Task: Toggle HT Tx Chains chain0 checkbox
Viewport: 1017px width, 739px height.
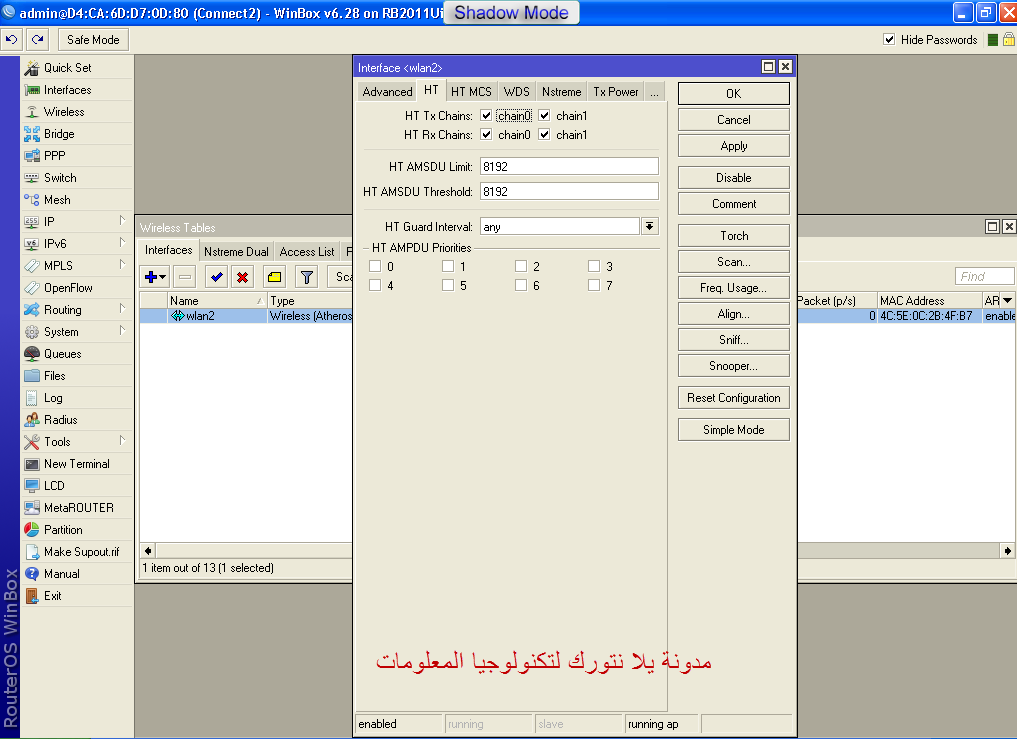Action: click(486, 115)
